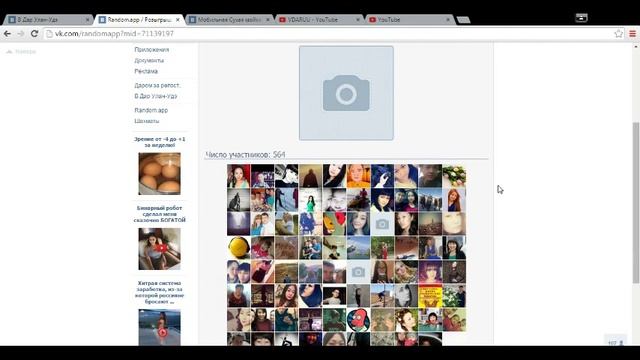The image size is (640, 360).
Task: Close the last 'YouTube' tab
Action: [x=448, y=20]
